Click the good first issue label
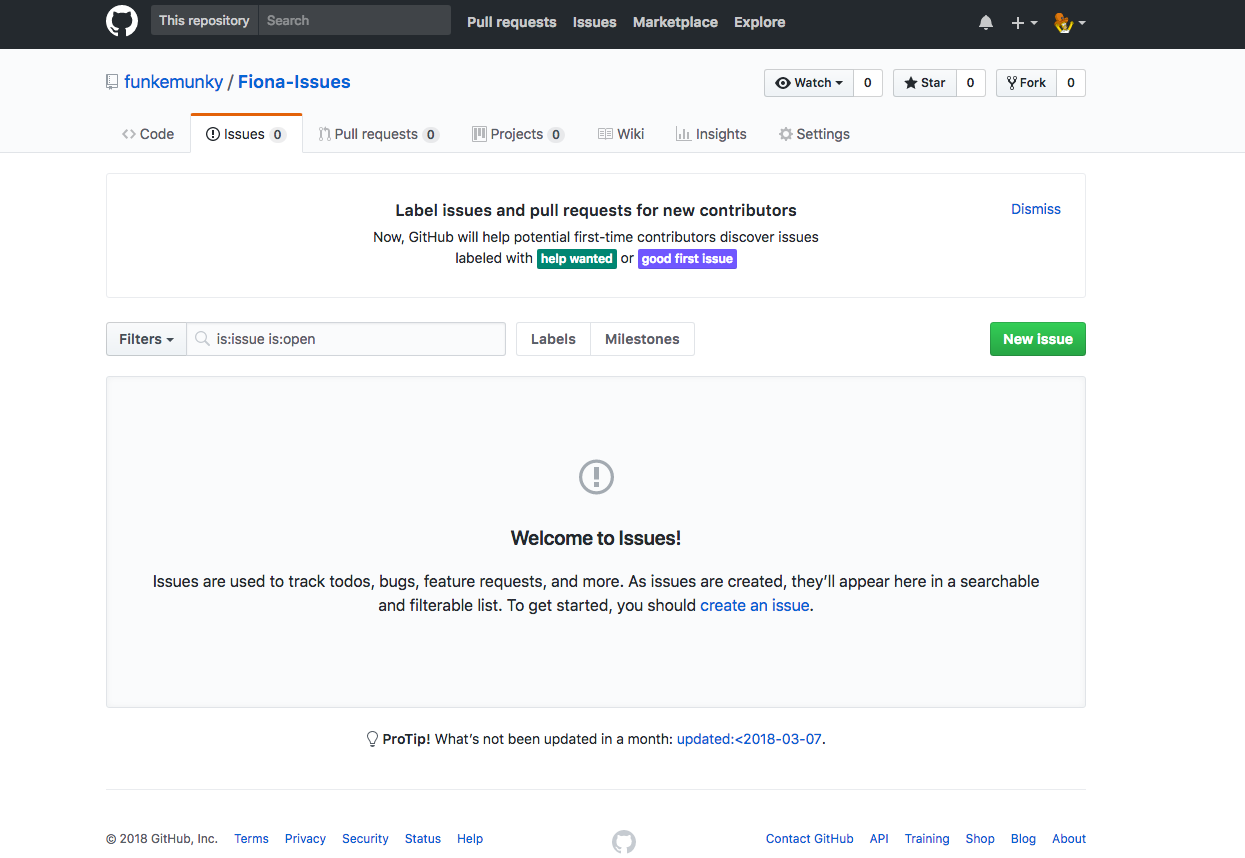This screenshot has height=858, width=1245. point(688,259)
